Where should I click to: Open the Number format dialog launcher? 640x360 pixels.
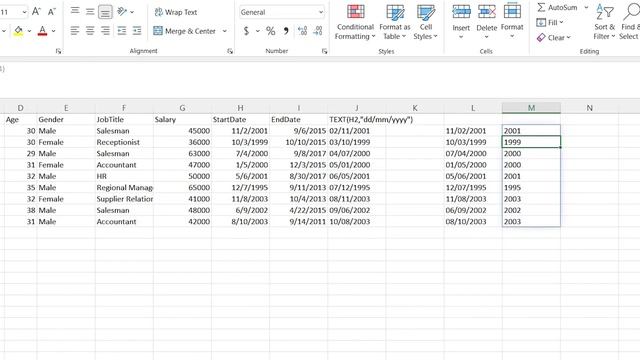pyautogui.click(x=324, y=51)
